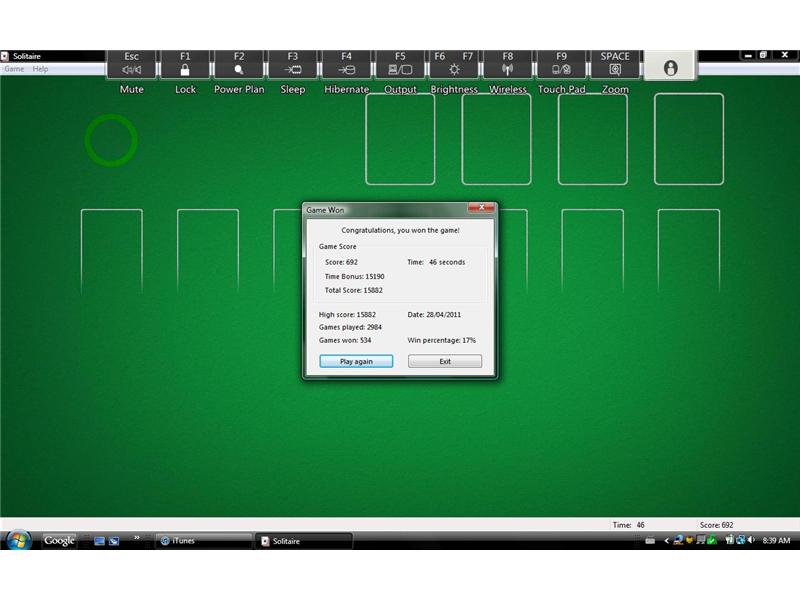Close the Game Won dialog

pos(481,207)
